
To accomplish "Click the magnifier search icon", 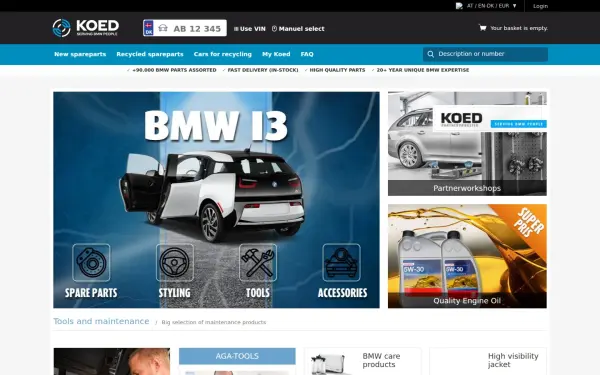I will pos(430,54).
